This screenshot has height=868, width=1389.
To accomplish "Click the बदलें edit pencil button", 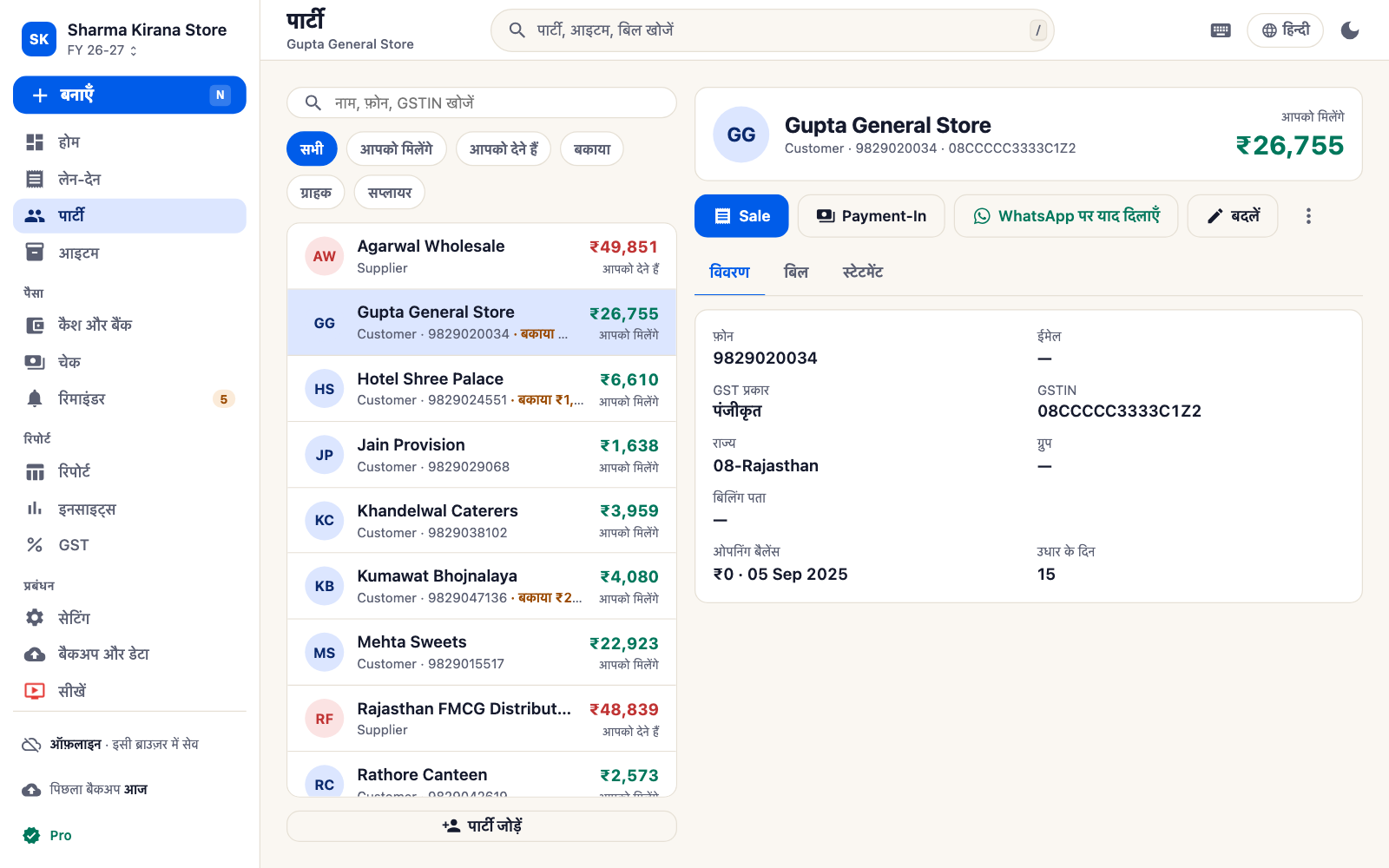I will (1233, 216).
